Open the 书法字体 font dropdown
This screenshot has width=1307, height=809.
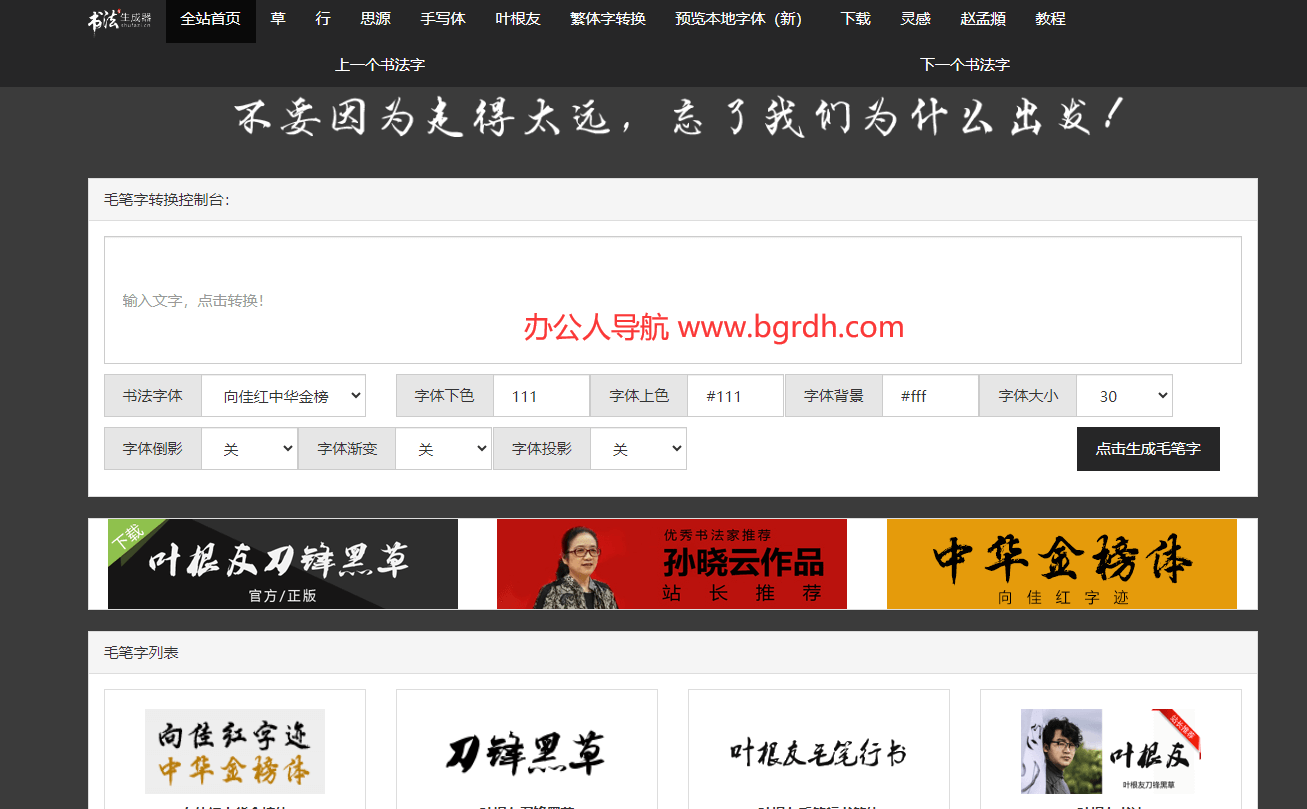[285, 395]
